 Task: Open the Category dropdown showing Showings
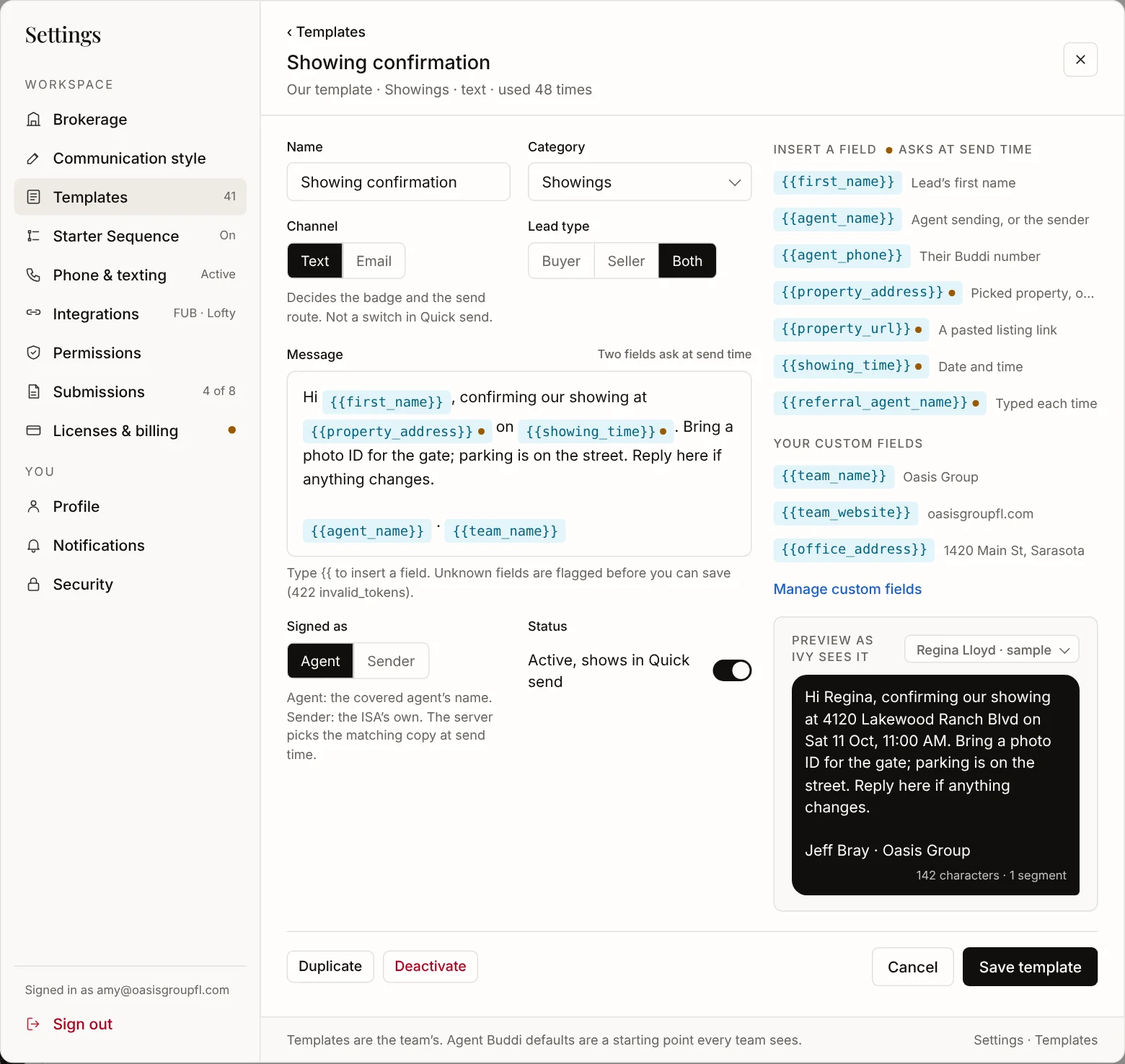(x=640, y=182)
